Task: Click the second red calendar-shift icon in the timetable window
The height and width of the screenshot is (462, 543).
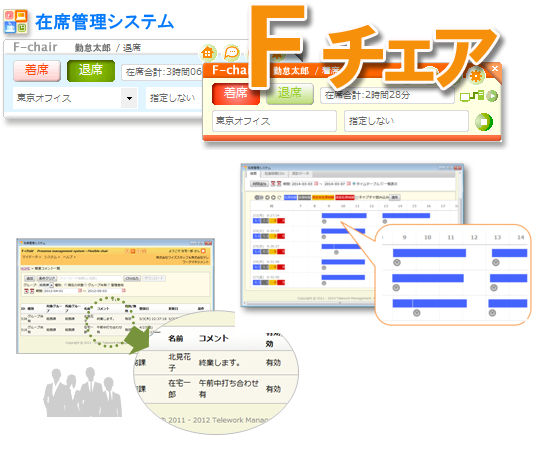Action: 279,184
